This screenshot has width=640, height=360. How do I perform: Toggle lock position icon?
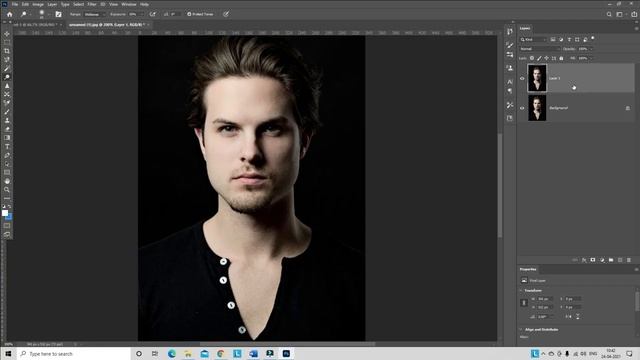(547, 58)
